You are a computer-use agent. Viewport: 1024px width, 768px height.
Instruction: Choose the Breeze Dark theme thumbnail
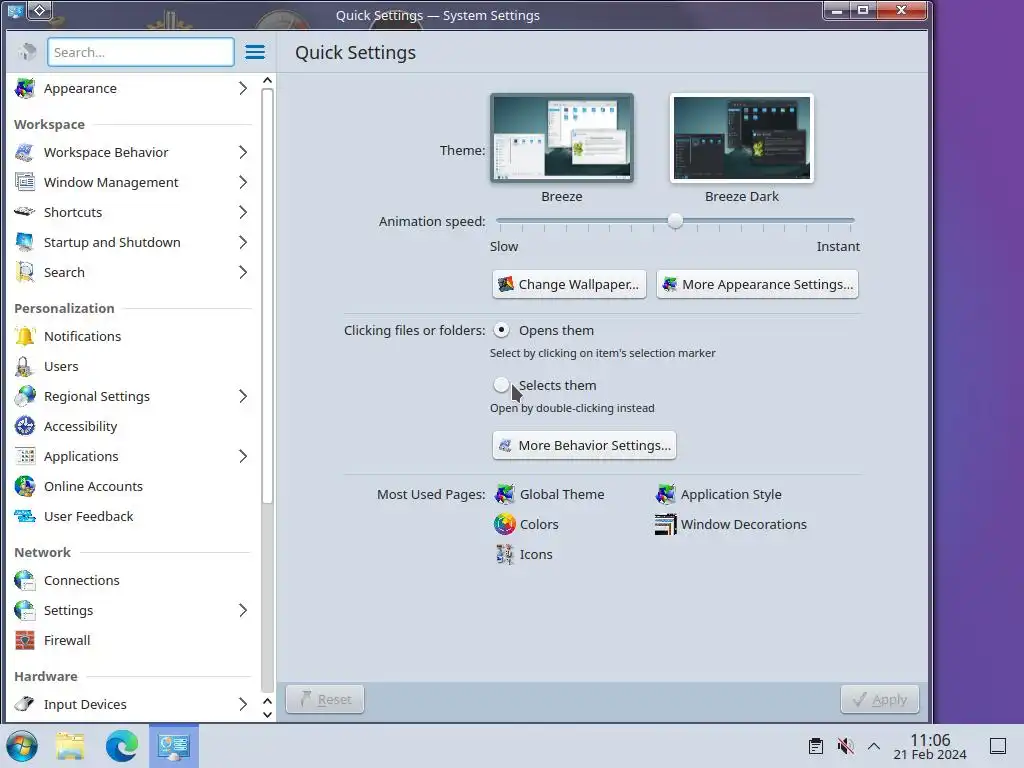coord(742,138)
